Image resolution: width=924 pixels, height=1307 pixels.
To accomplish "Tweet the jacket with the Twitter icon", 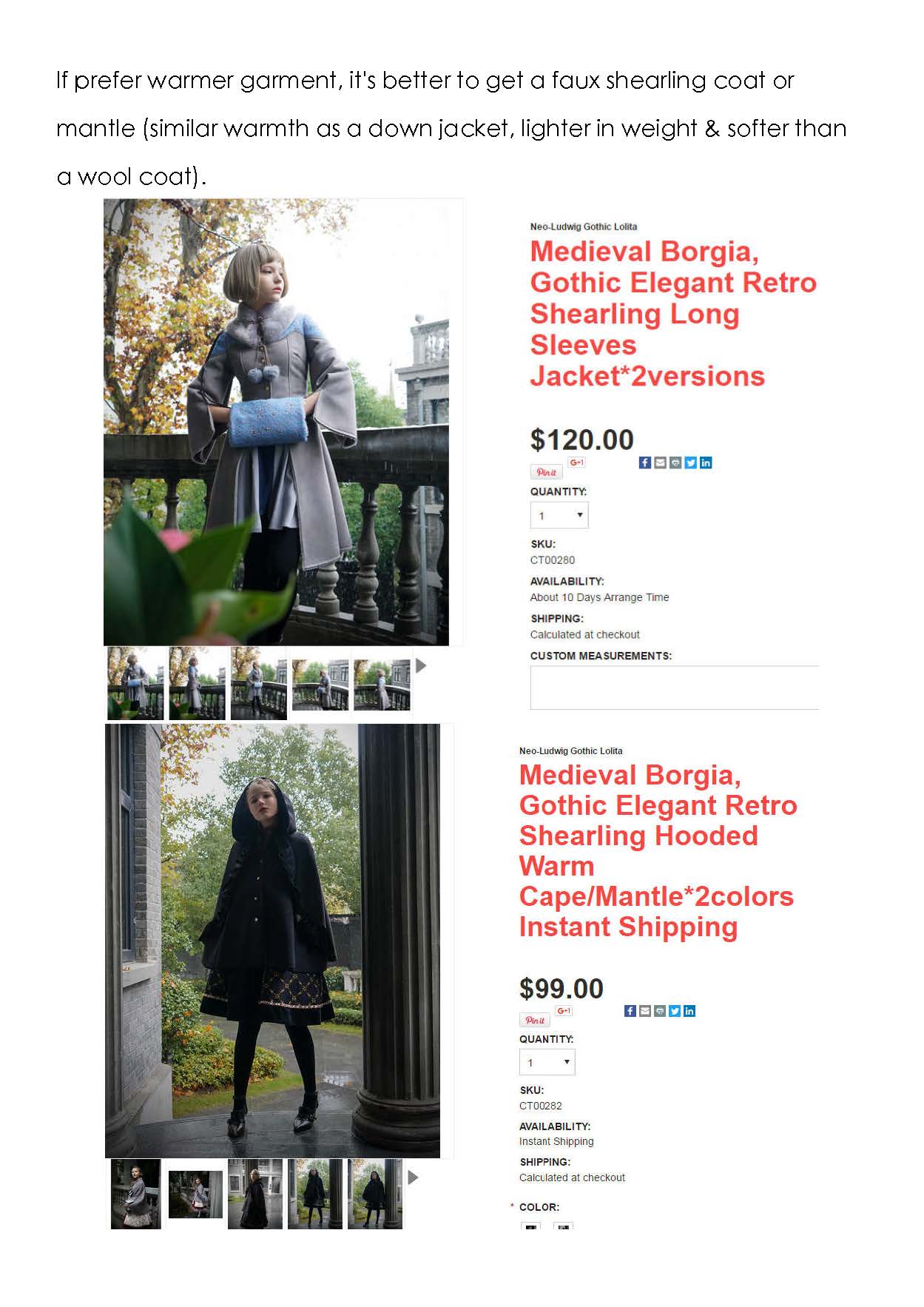I will (x=691, y=463).
